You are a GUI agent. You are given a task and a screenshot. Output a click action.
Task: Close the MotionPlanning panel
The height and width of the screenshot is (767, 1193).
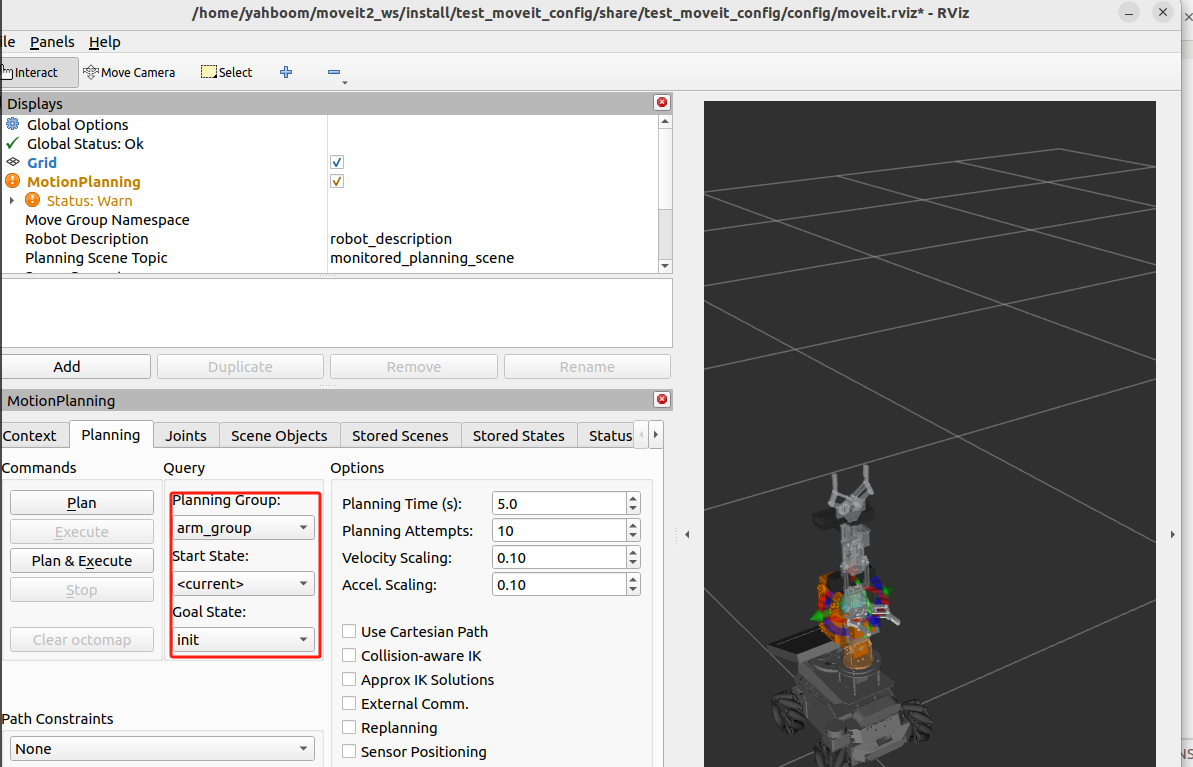662,399
